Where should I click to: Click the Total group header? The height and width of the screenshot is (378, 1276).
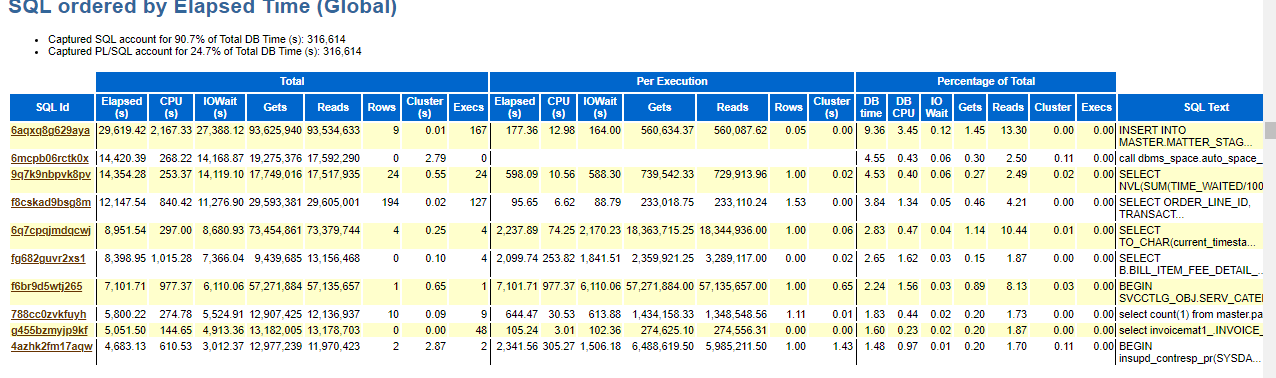pos(292,81)
